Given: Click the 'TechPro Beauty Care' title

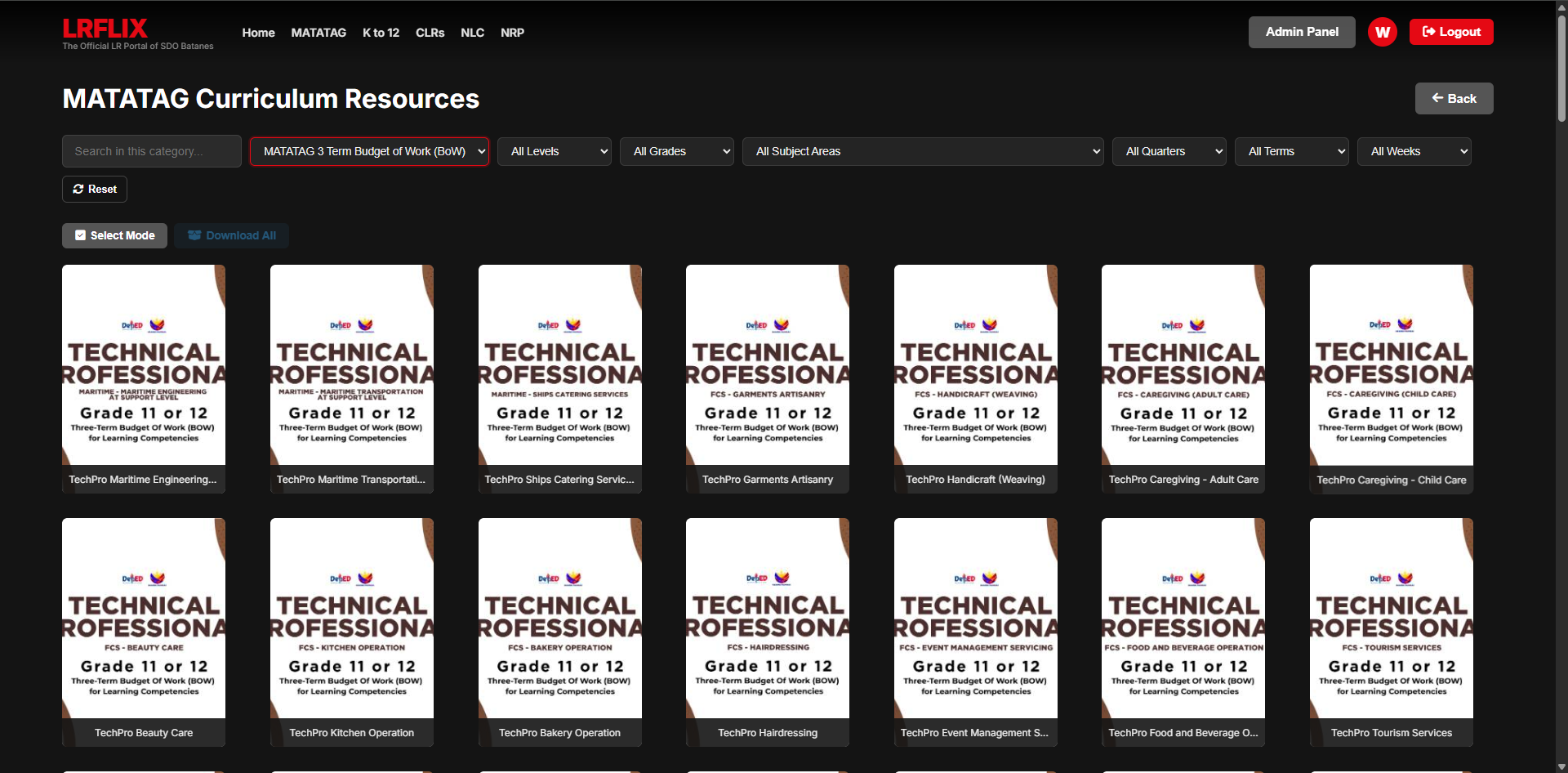Looking at the screenshot, I should (x=144, y=733).
